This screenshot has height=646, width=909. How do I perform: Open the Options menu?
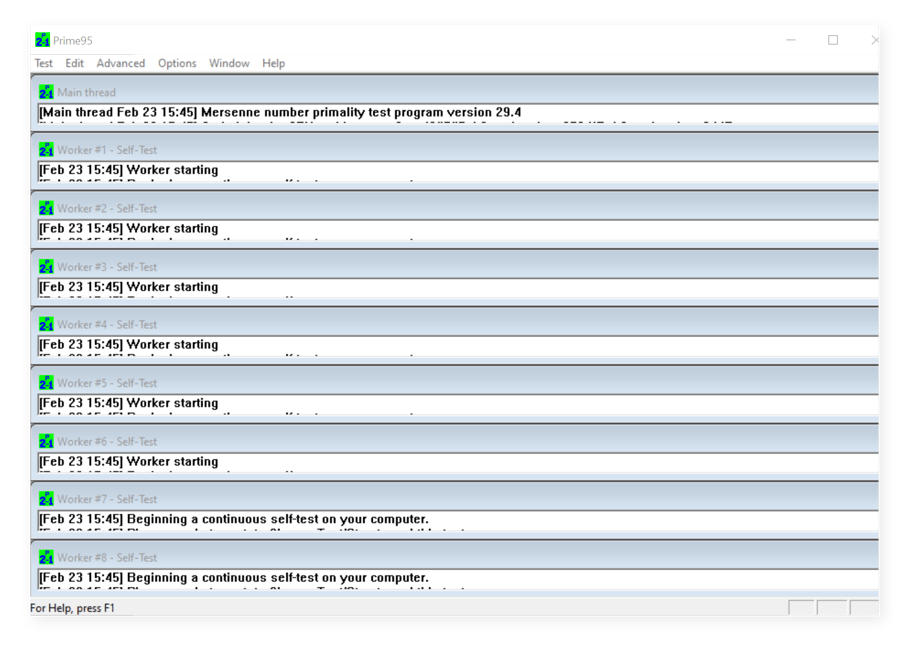pos(177,63)
